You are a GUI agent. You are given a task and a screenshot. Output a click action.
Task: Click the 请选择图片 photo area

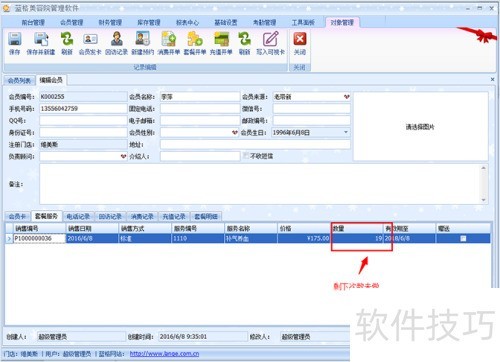tap(421, 127)
